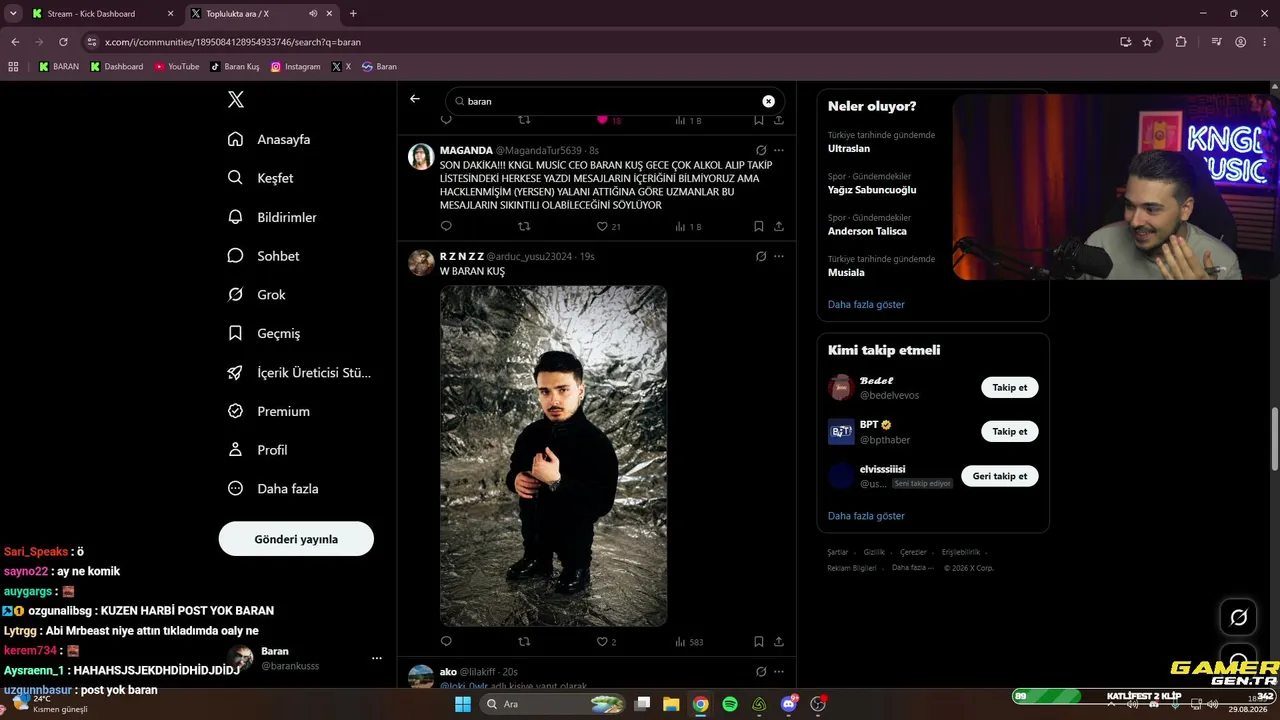The image size is (1280, 720).
Task: Open Grok from the X sidebar
Action: pos(257,295)
